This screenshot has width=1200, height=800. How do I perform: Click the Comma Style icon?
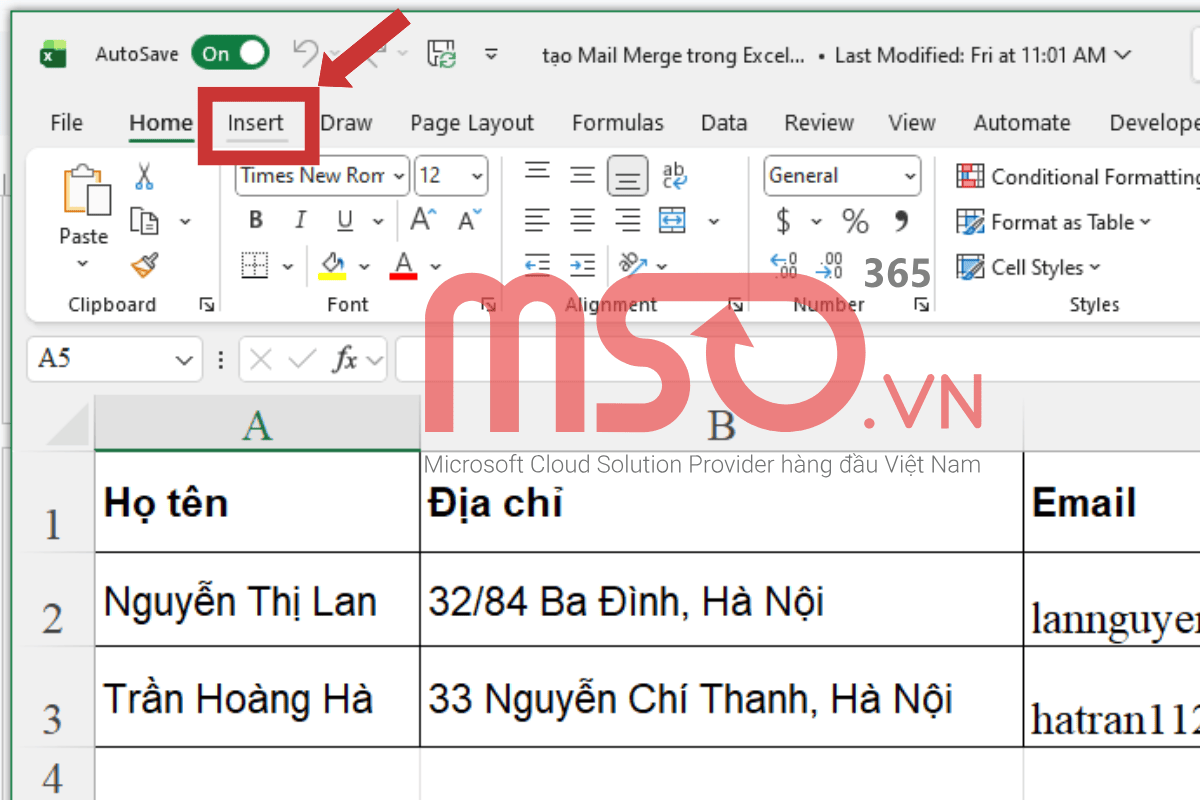tap(903, 222)
